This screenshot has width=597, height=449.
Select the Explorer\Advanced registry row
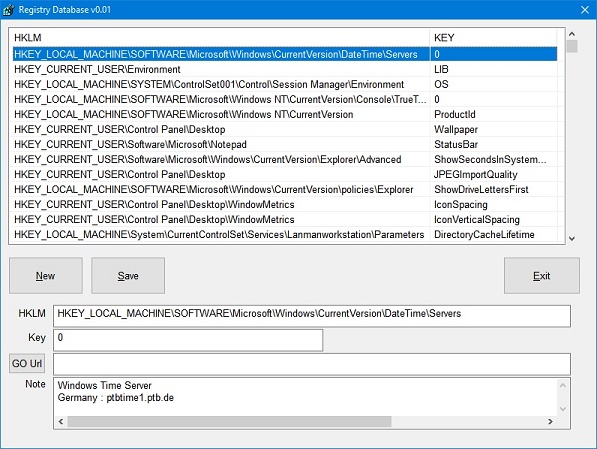(285, 159)
